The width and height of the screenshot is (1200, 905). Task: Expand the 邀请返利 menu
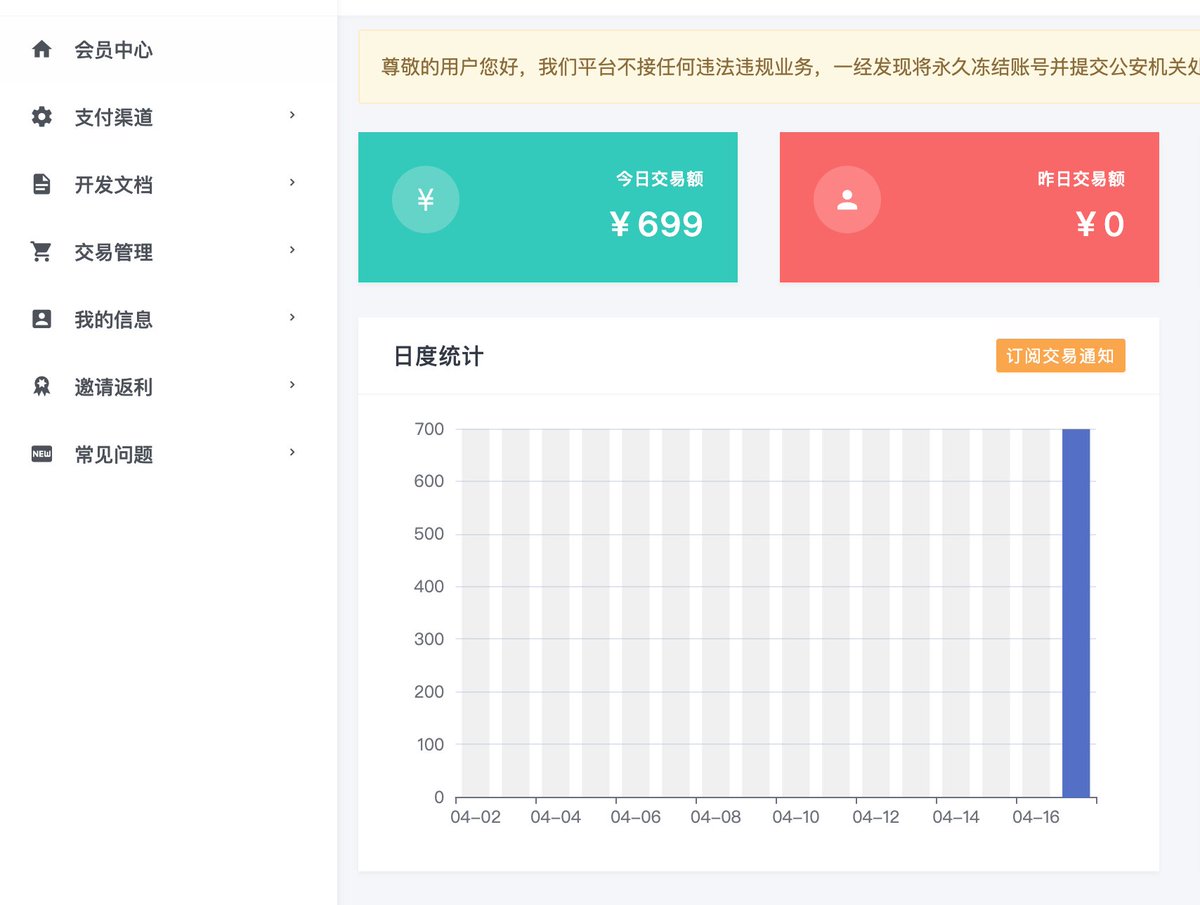click(x=292, y=385)
